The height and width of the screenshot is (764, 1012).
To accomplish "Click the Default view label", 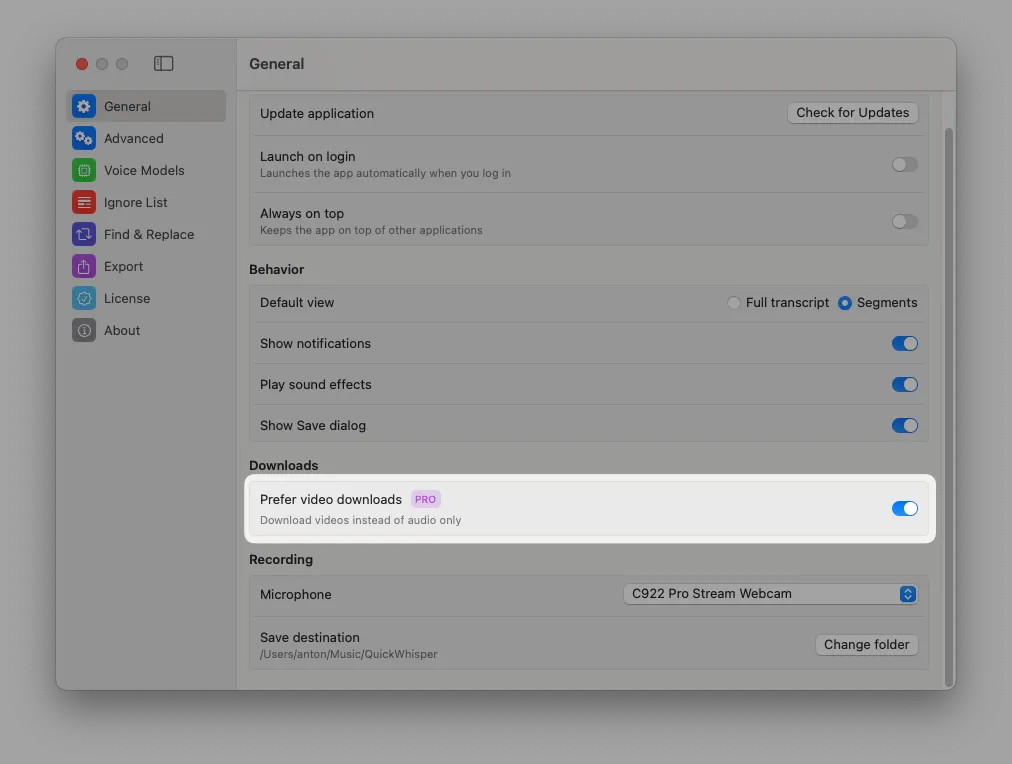I will click(297, 303).
